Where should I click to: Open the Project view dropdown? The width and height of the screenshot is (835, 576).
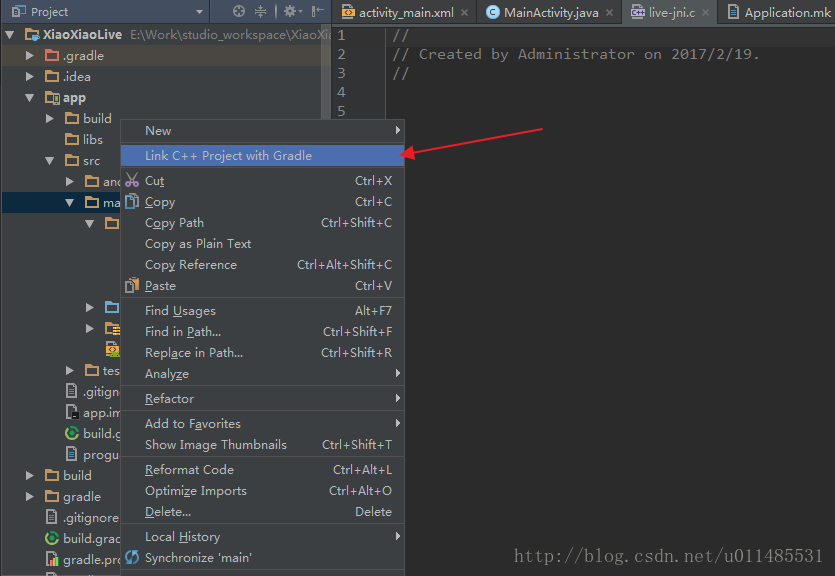(x=199, y=12)
